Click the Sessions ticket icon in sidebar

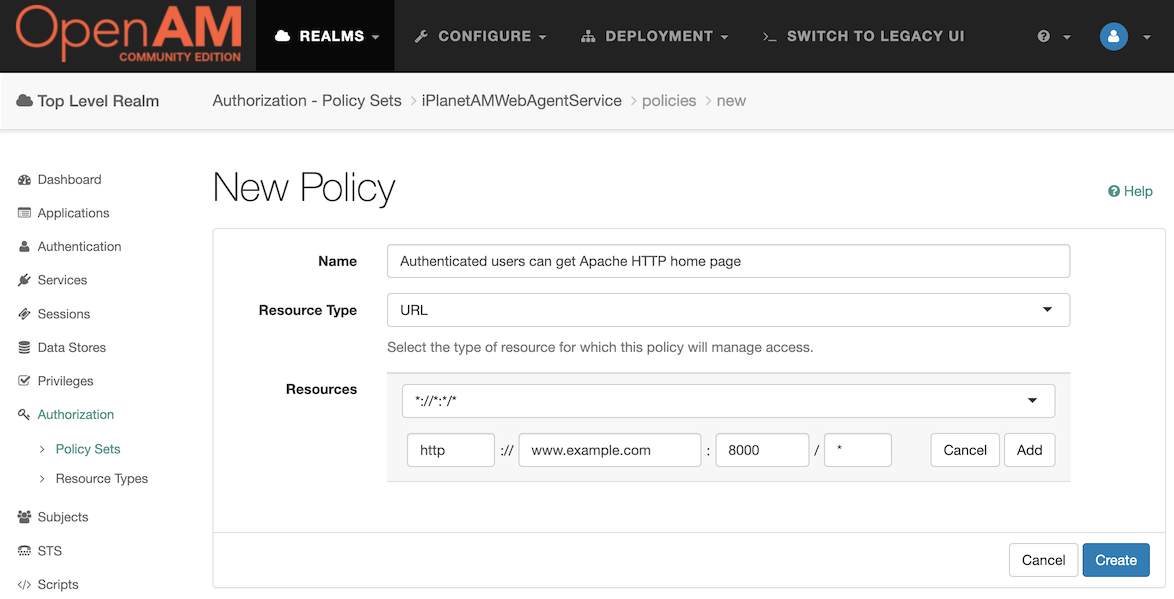(24, 314)
